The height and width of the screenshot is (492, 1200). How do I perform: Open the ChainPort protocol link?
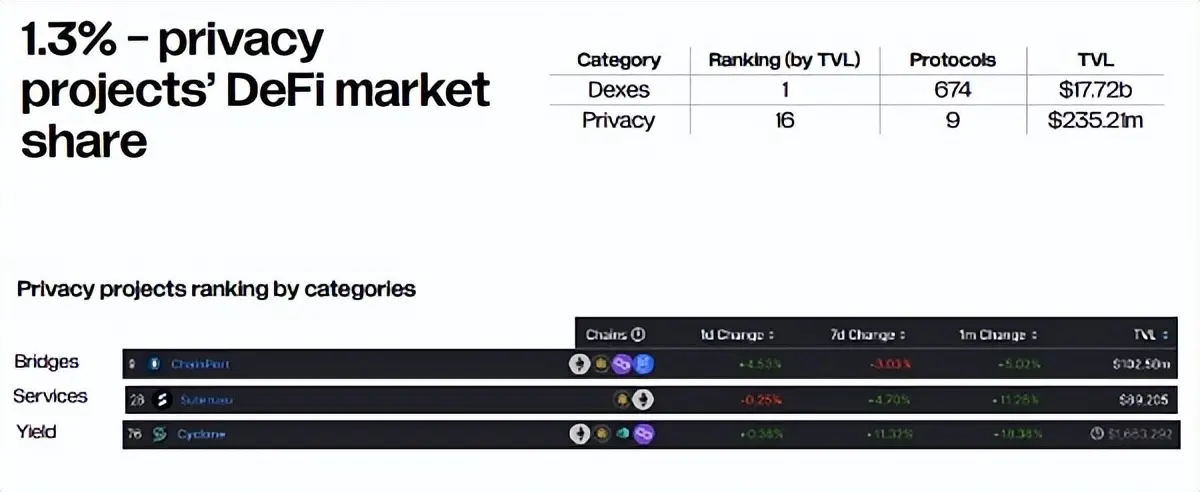(201, 365)
